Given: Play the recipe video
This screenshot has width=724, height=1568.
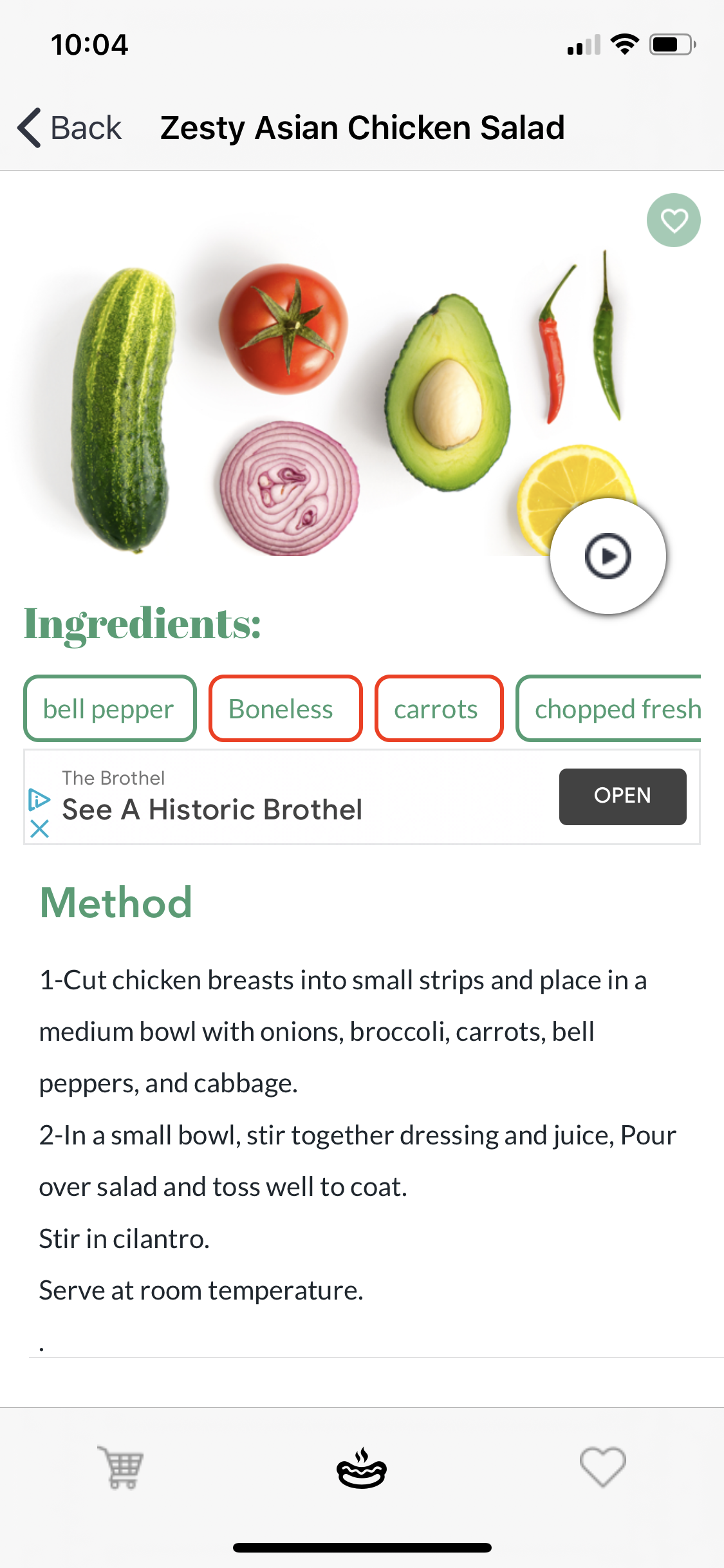Looking at the screenshot, I should (x=608, y=556).
